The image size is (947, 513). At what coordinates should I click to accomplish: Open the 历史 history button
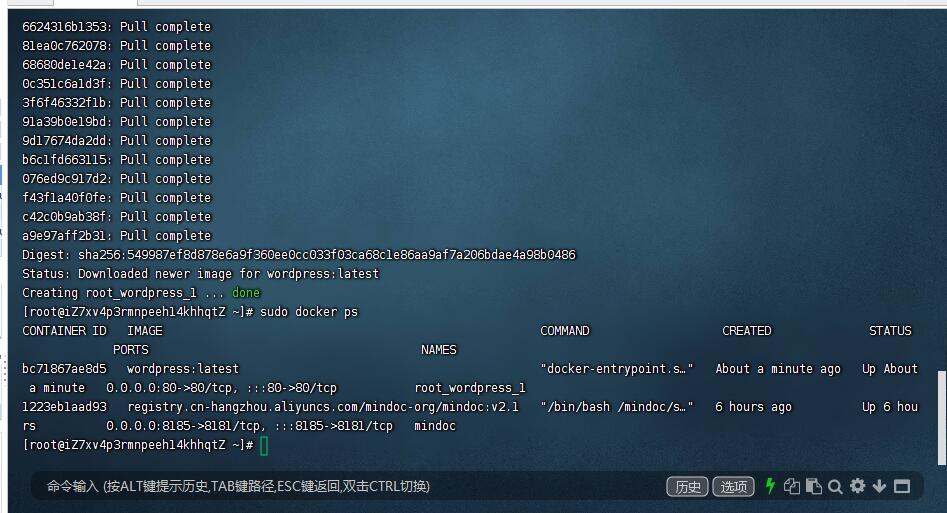point(687,486)
